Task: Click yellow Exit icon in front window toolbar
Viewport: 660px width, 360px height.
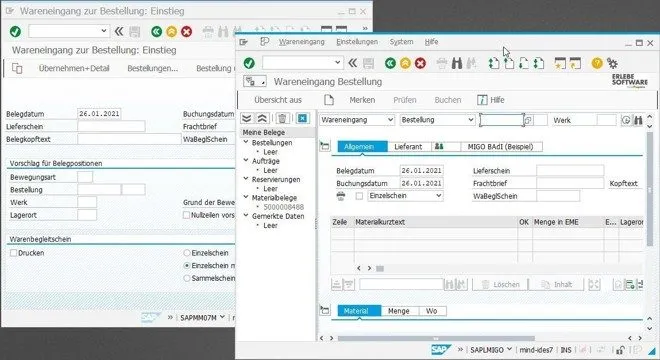Action: click(x=405, y=63)
